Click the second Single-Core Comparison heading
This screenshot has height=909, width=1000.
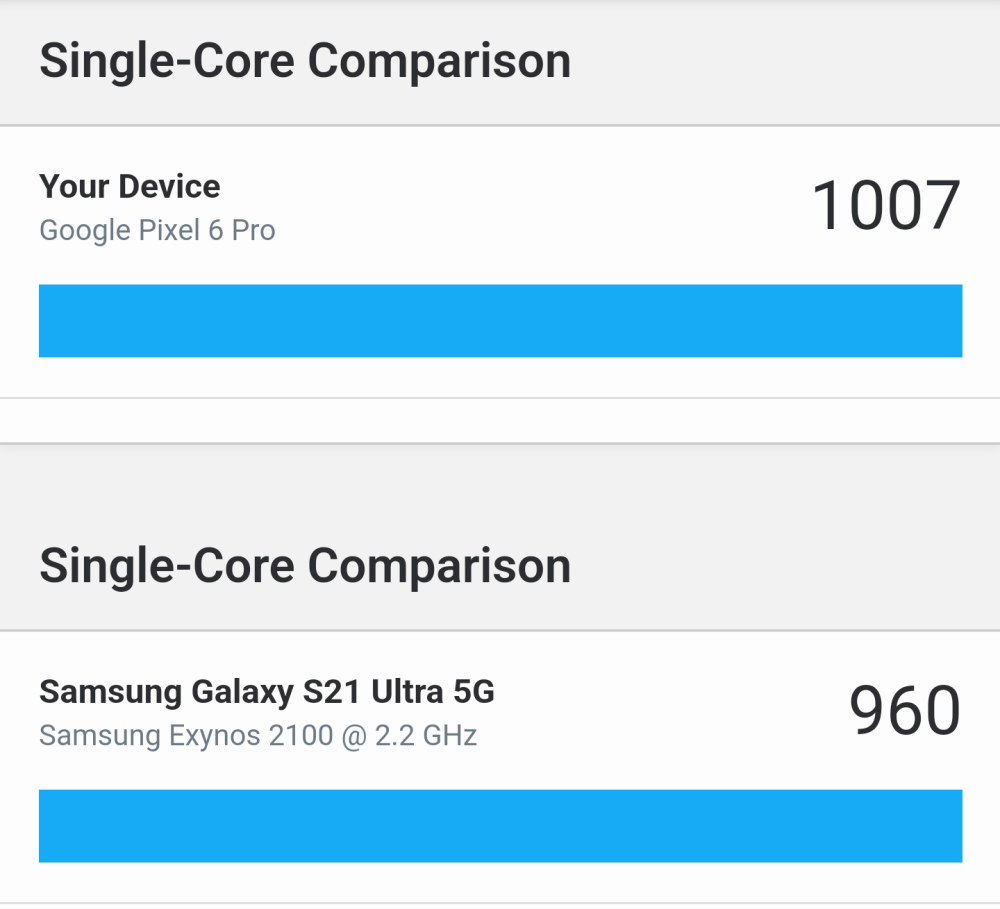click(x=305, y=567)
